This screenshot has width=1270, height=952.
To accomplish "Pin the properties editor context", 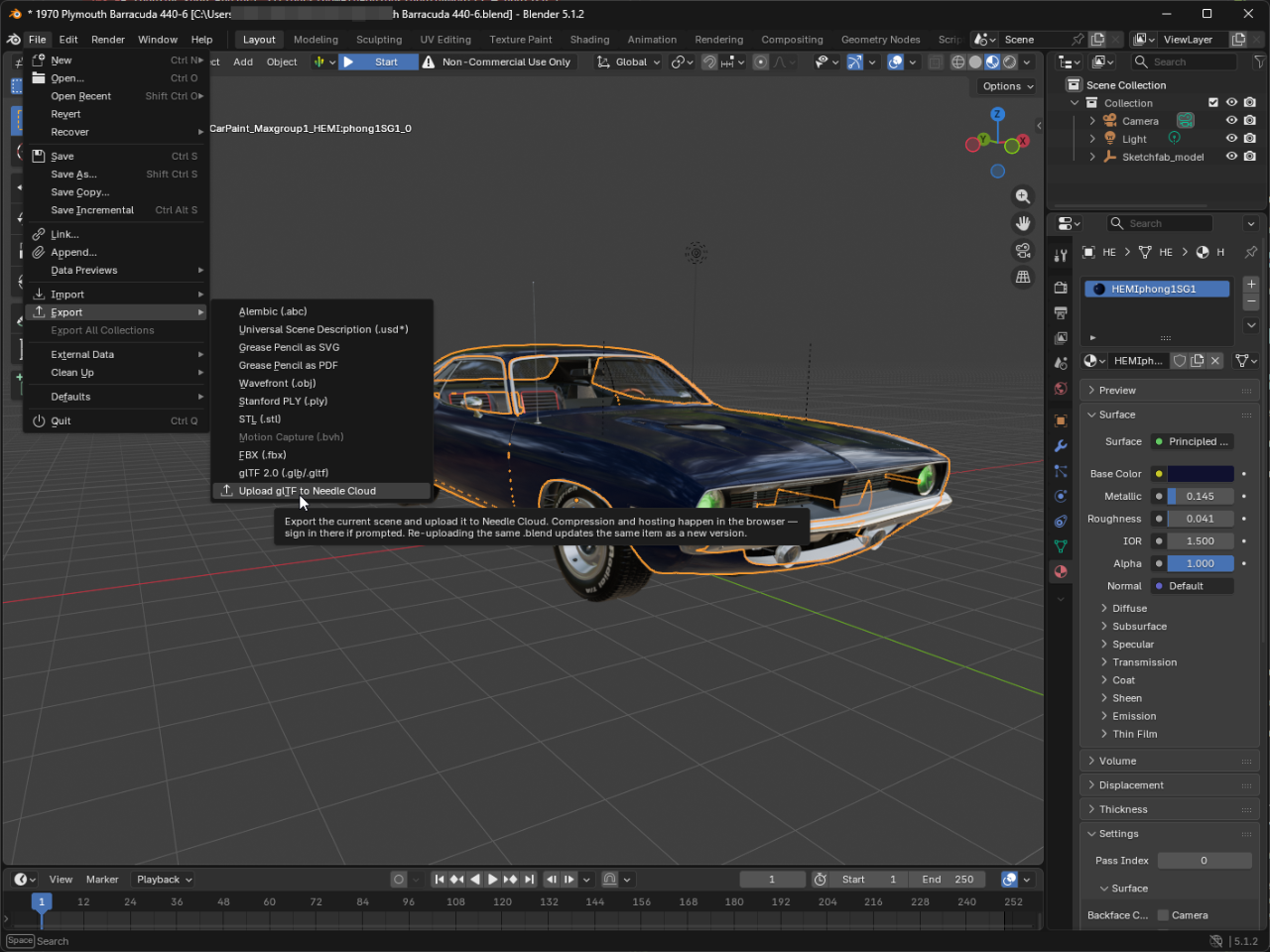I will click(x=1250, y=252).
